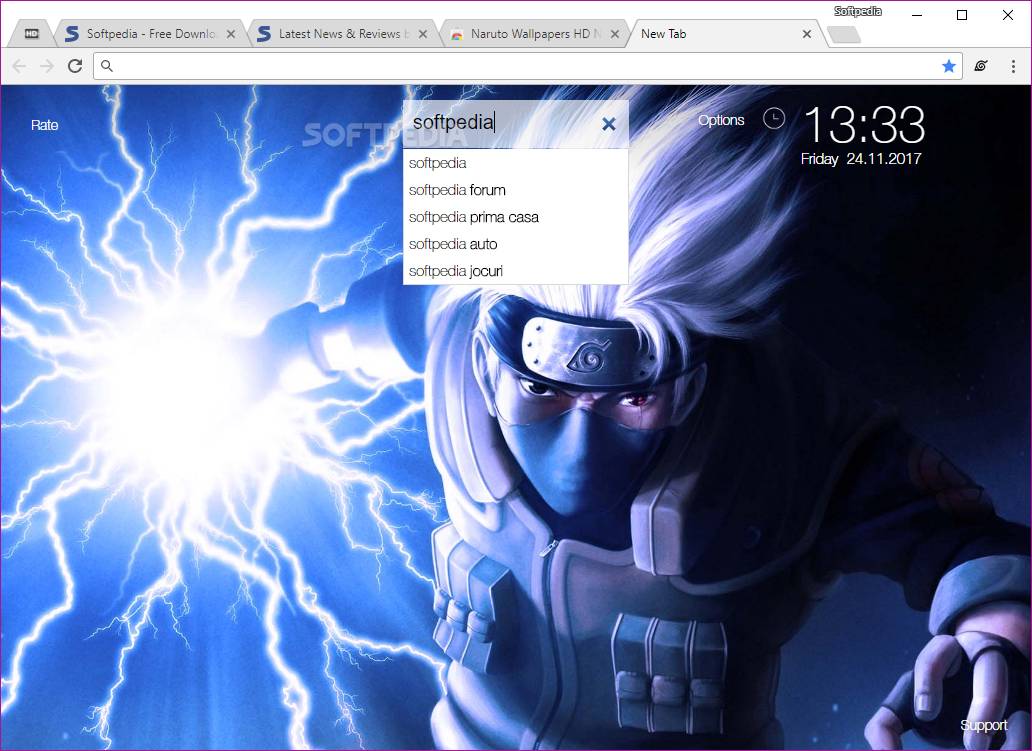Image resolution: width=1032 pixels, height=751 pixels.
Task: Click the forward navigation arrow
Action: point(46,66)
